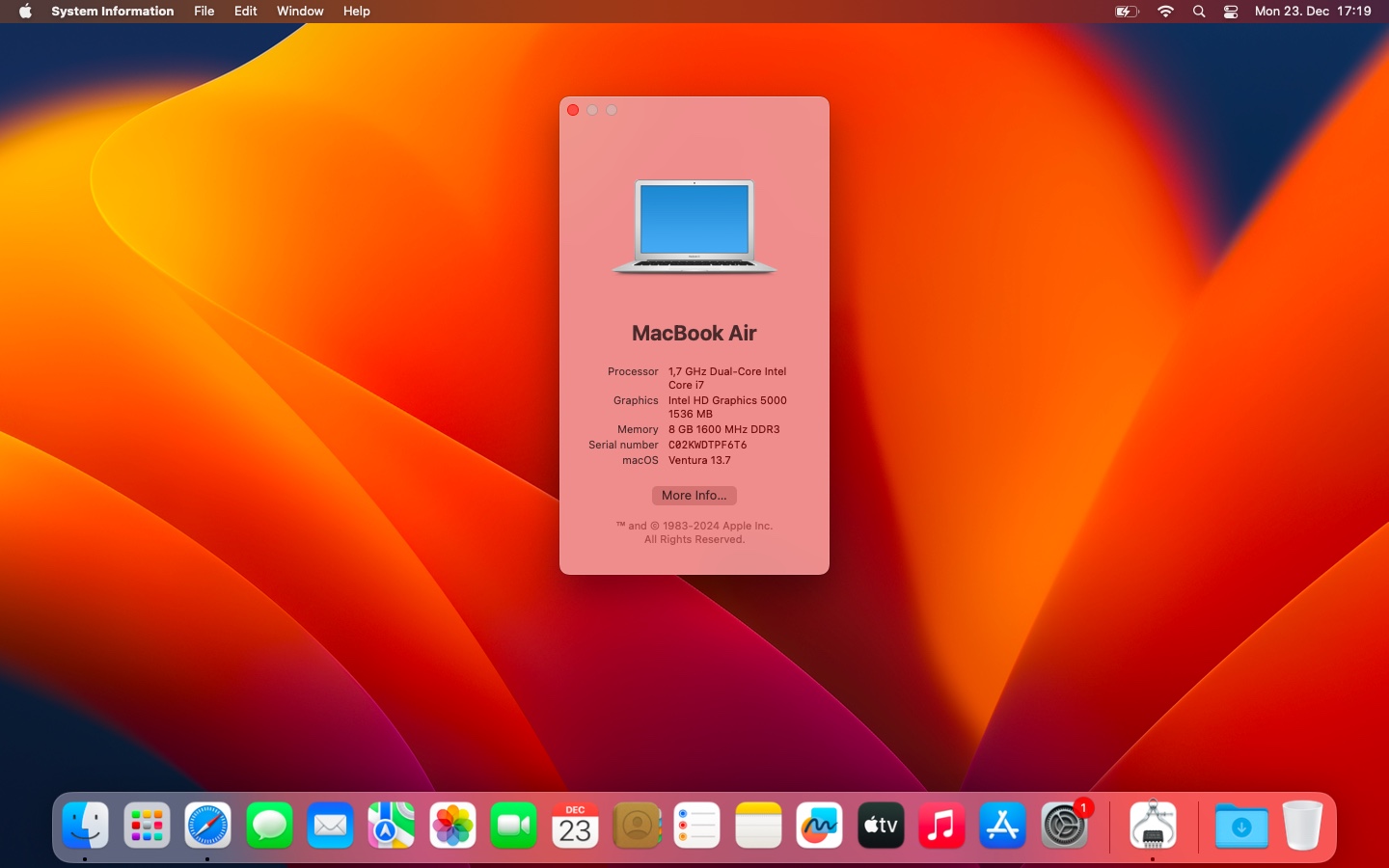Launch Maps from the Dock

392,826
